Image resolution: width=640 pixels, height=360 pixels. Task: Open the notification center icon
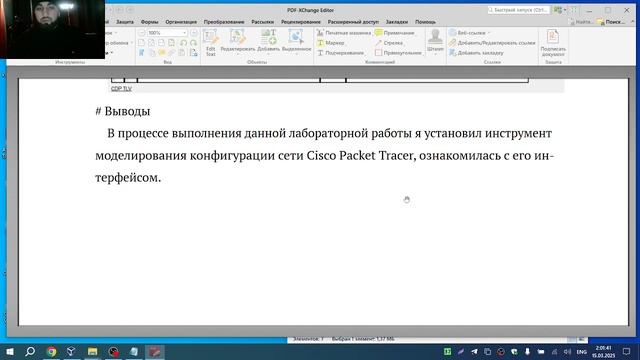[x=627, y=351]
